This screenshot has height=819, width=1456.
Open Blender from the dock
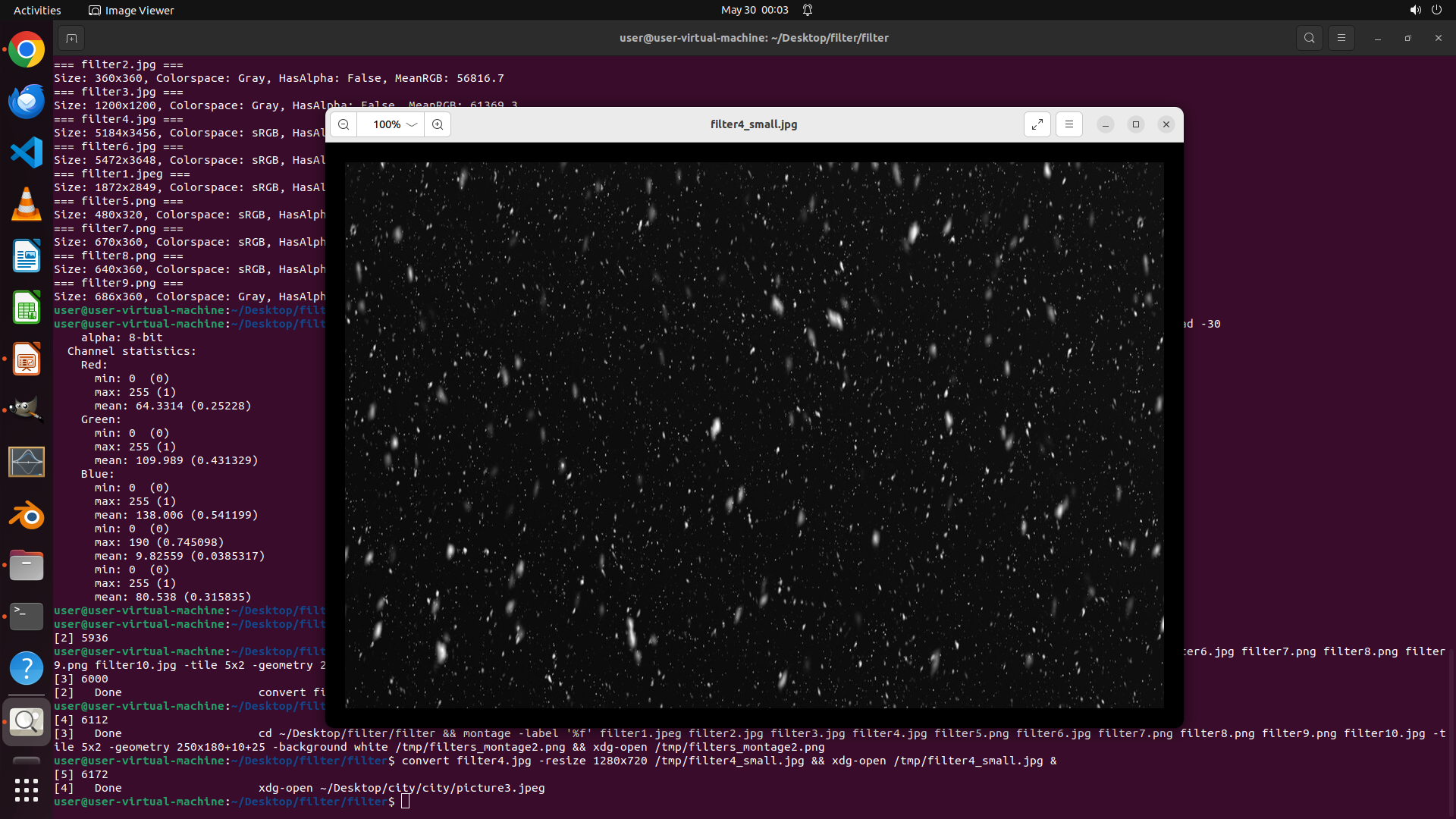point(27,514)
